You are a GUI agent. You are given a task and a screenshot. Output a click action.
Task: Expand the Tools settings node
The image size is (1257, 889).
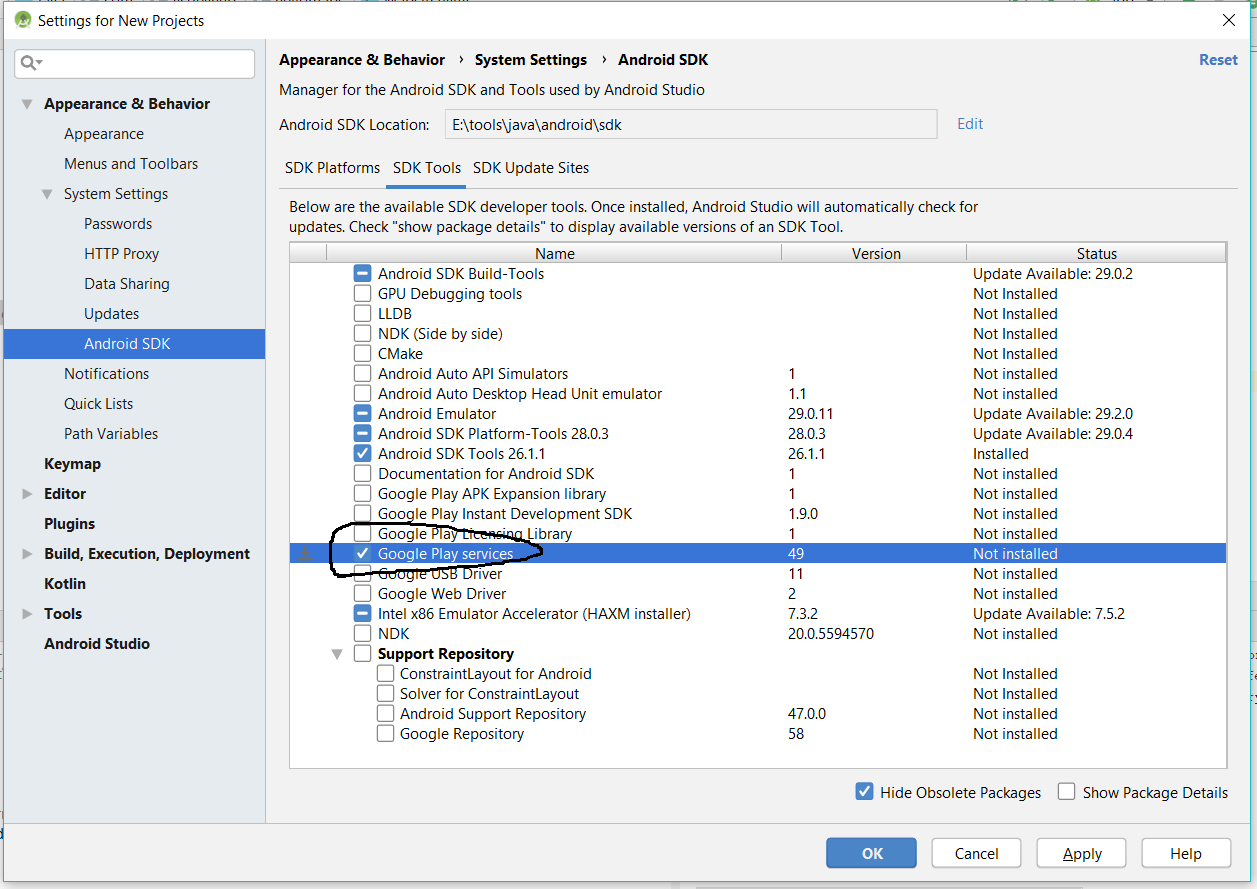[x=27, y=614]
